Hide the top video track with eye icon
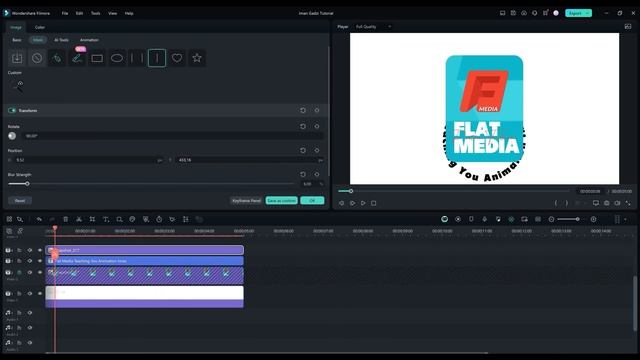The image size is (640, 360). coord(29,250)
